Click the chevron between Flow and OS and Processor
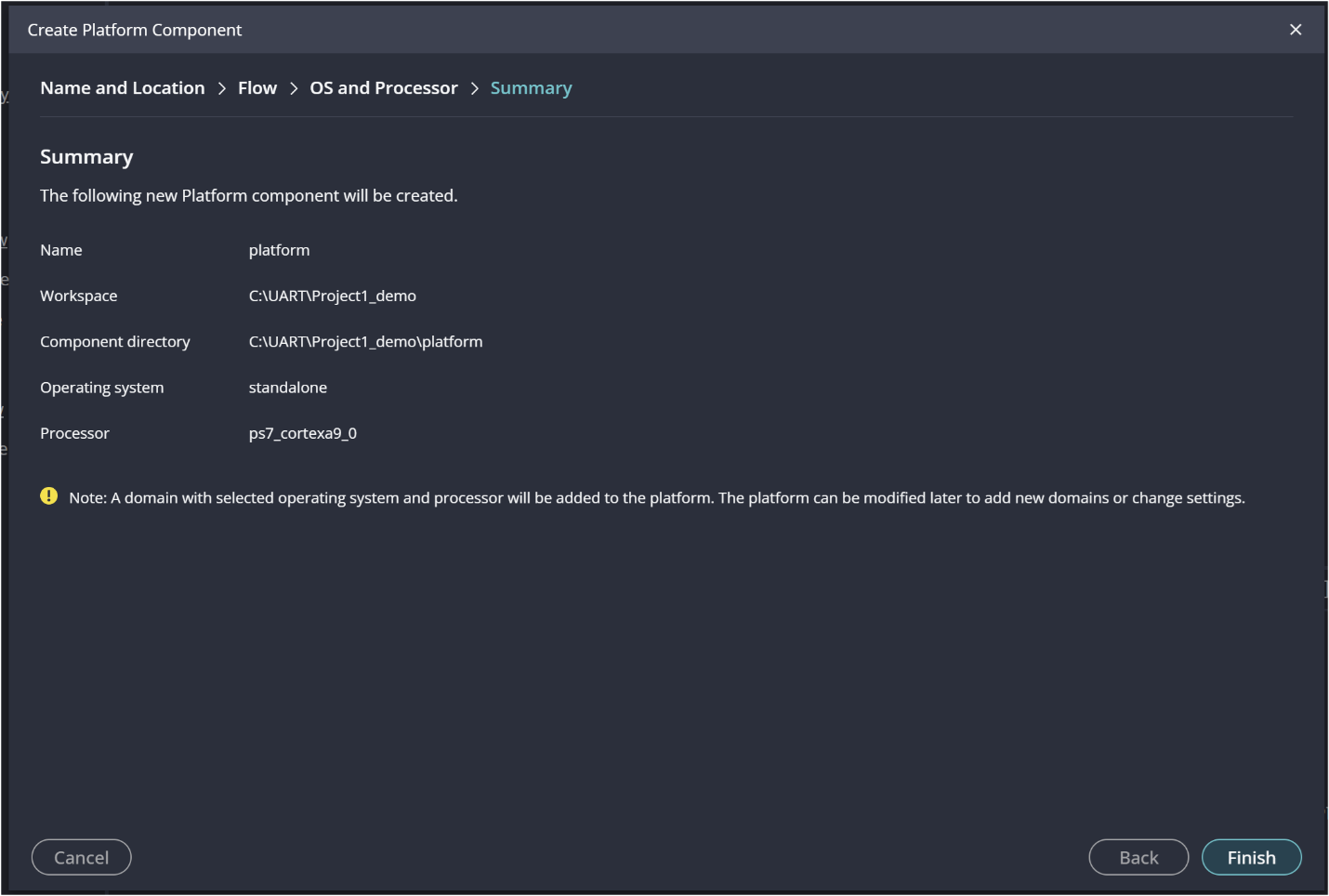 pos(293,87)
